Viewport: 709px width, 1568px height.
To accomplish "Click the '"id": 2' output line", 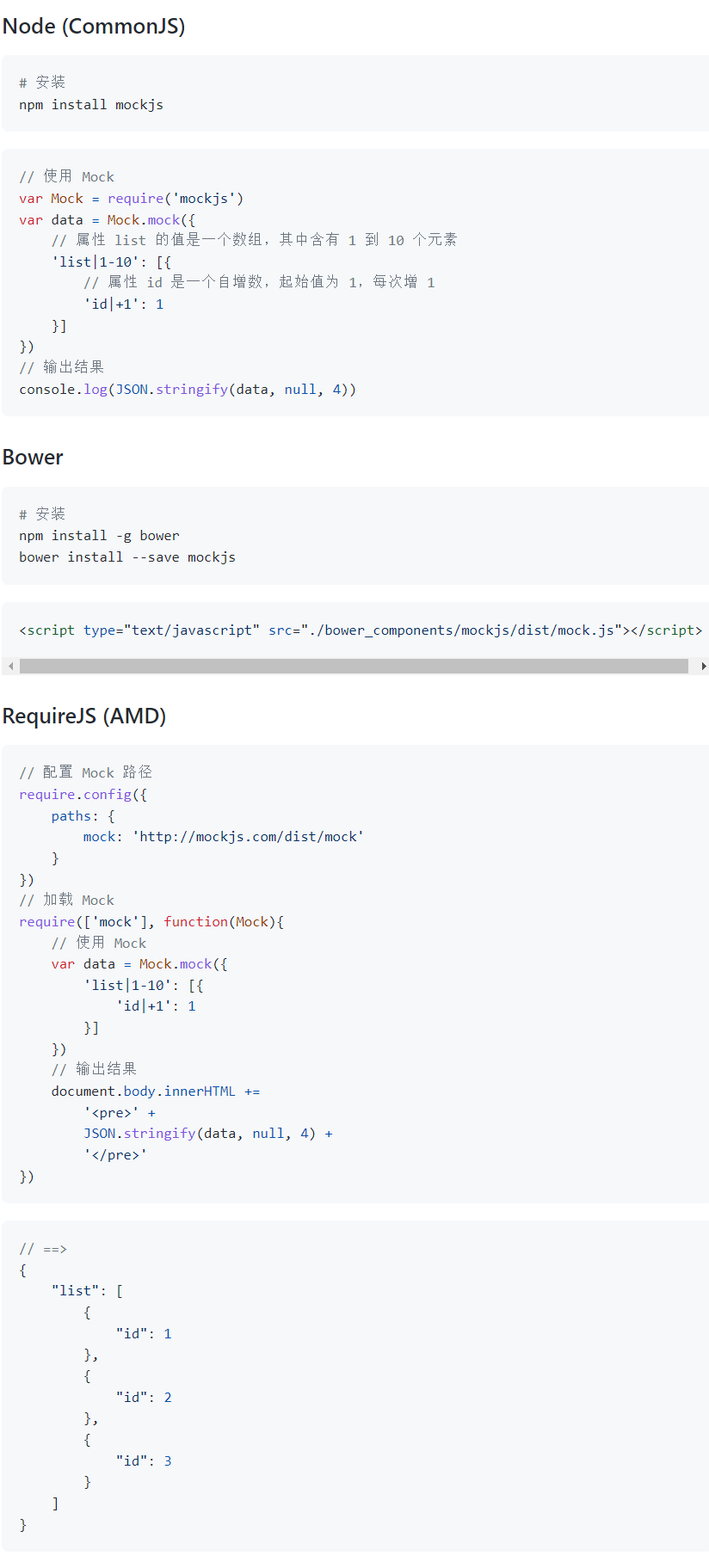I will [144, 1398].
